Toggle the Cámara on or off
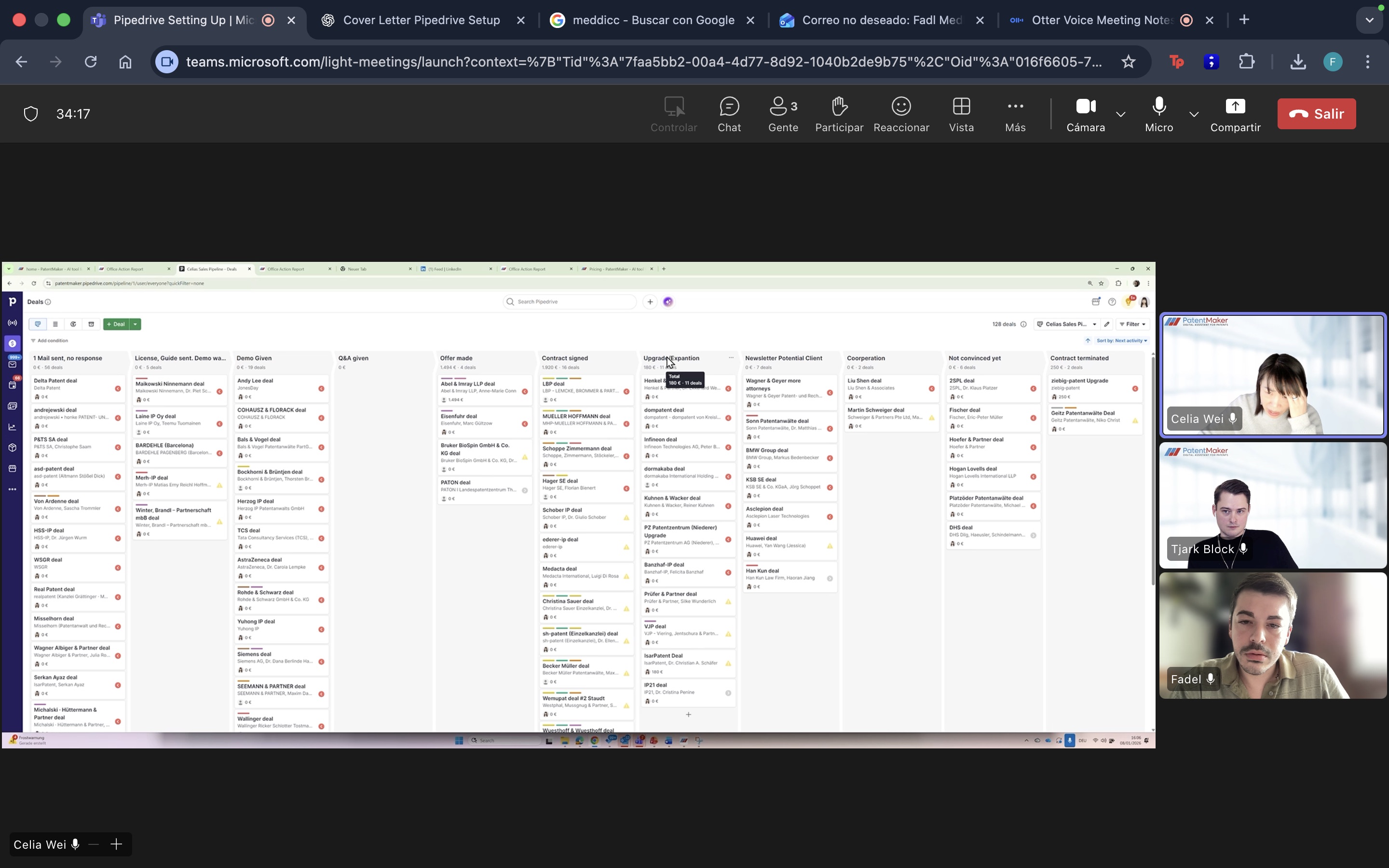This screenshot has width=1389, height=868. tap(1085, 114)
